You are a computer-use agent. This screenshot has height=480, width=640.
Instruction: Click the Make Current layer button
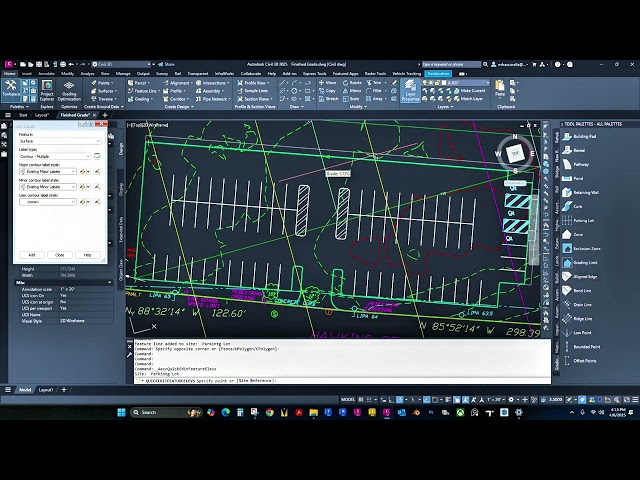469,91
